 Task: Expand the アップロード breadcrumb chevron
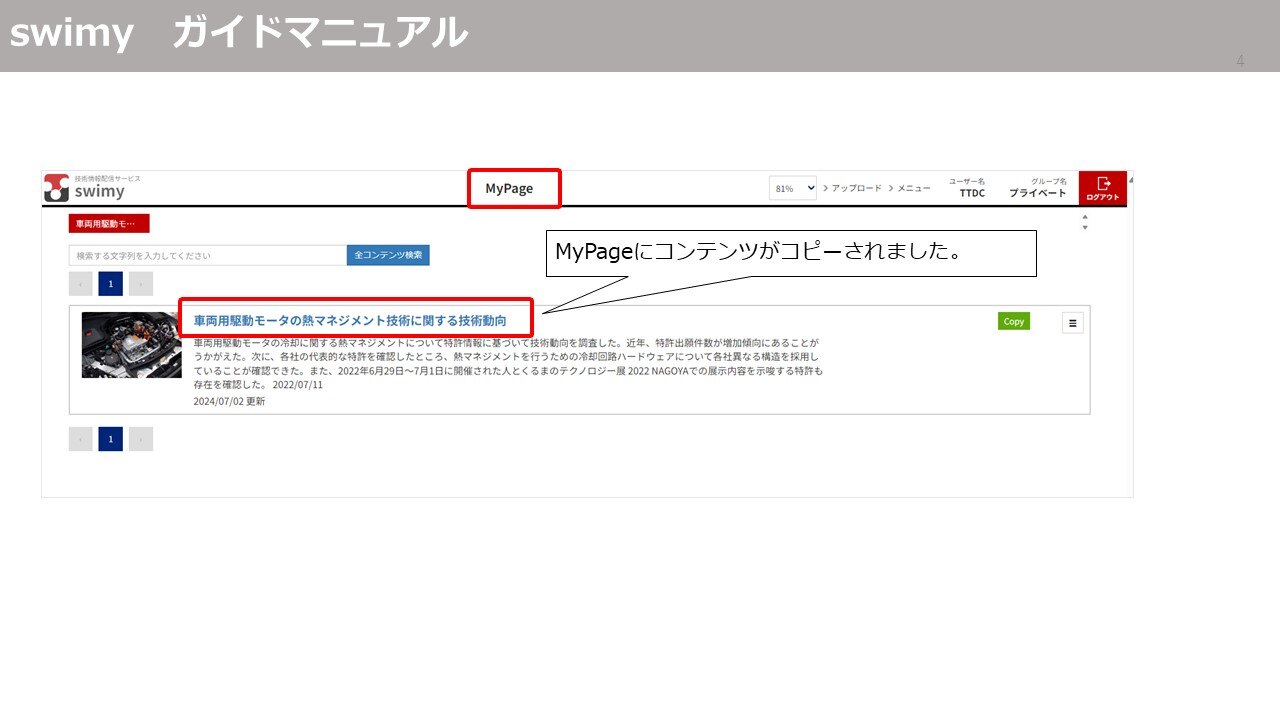[825, 186]
